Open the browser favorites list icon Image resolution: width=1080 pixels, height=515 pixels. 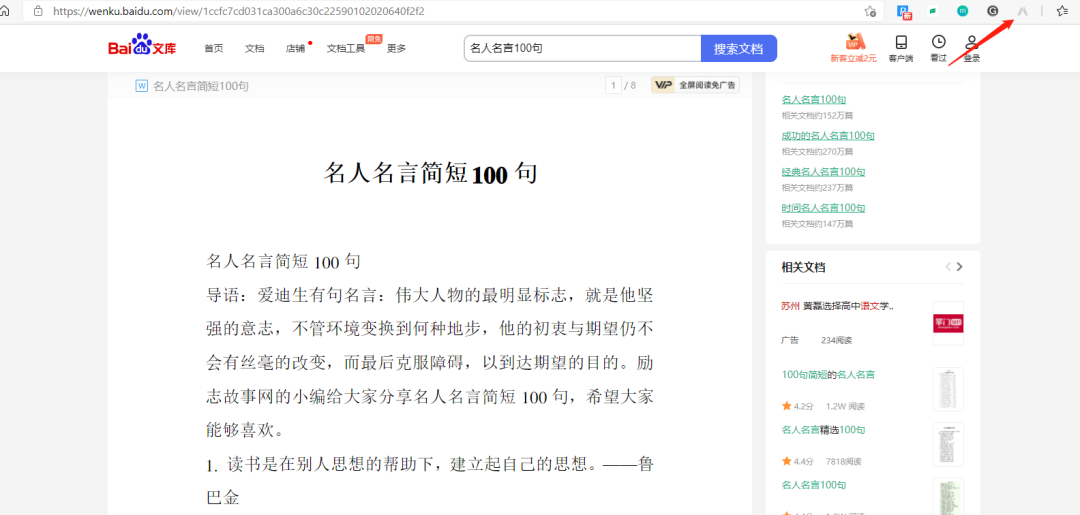[1062, 11]
